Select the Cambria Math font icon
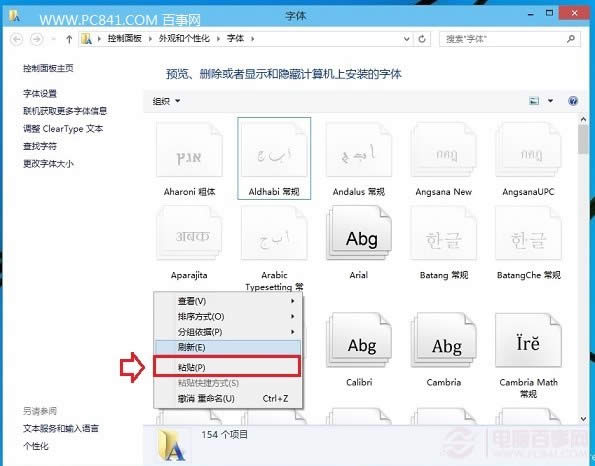This screenshot has width=595, height=466. (528, 340)
